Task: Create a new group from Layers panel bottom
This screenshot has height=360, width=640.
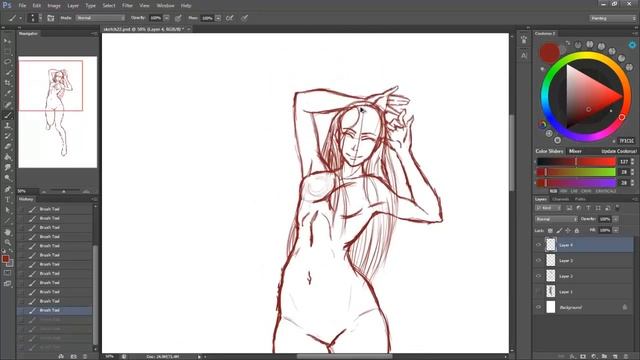Action: [x=604, y=356]
